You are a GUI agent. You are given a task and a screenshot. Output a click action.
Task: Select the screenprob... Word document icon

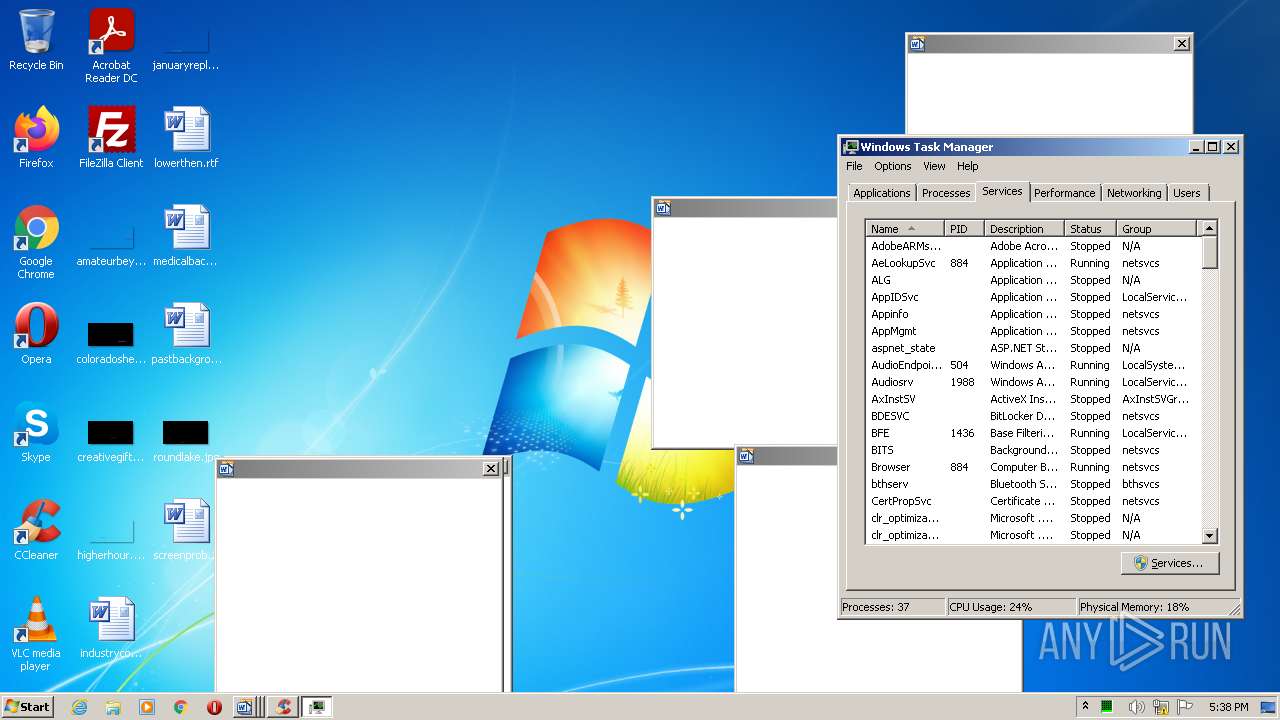(186, 530)
